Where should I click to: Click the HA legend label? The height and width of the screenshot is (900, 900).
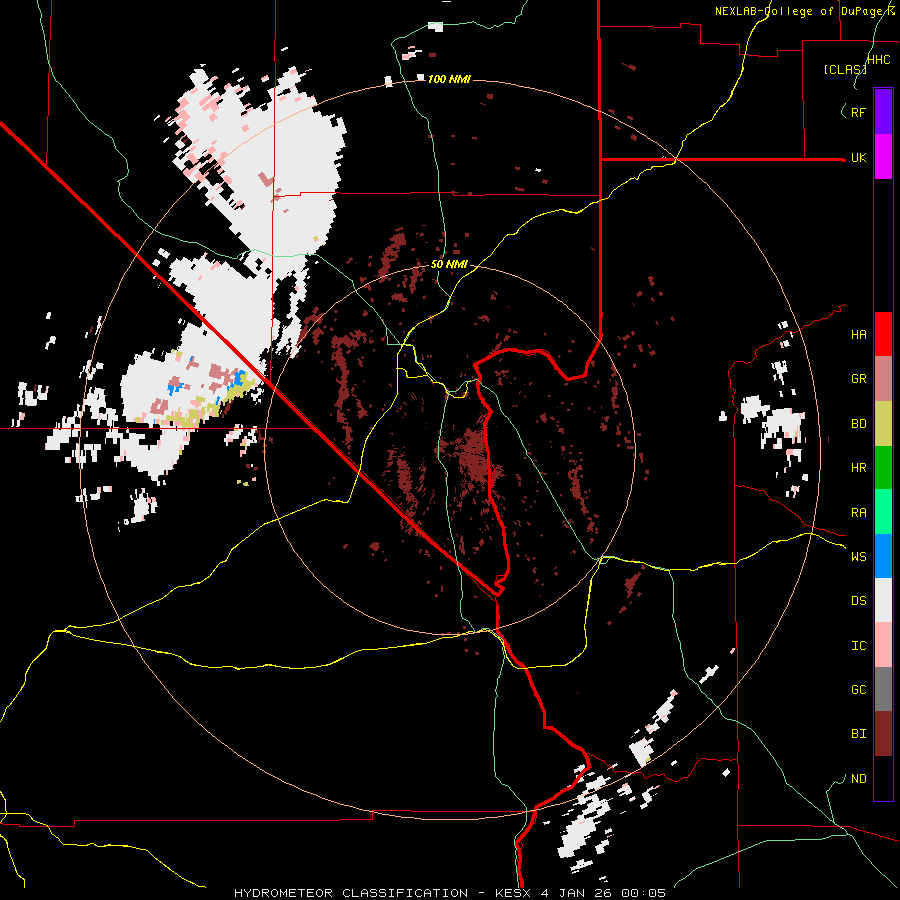click(x=858, y=335)
